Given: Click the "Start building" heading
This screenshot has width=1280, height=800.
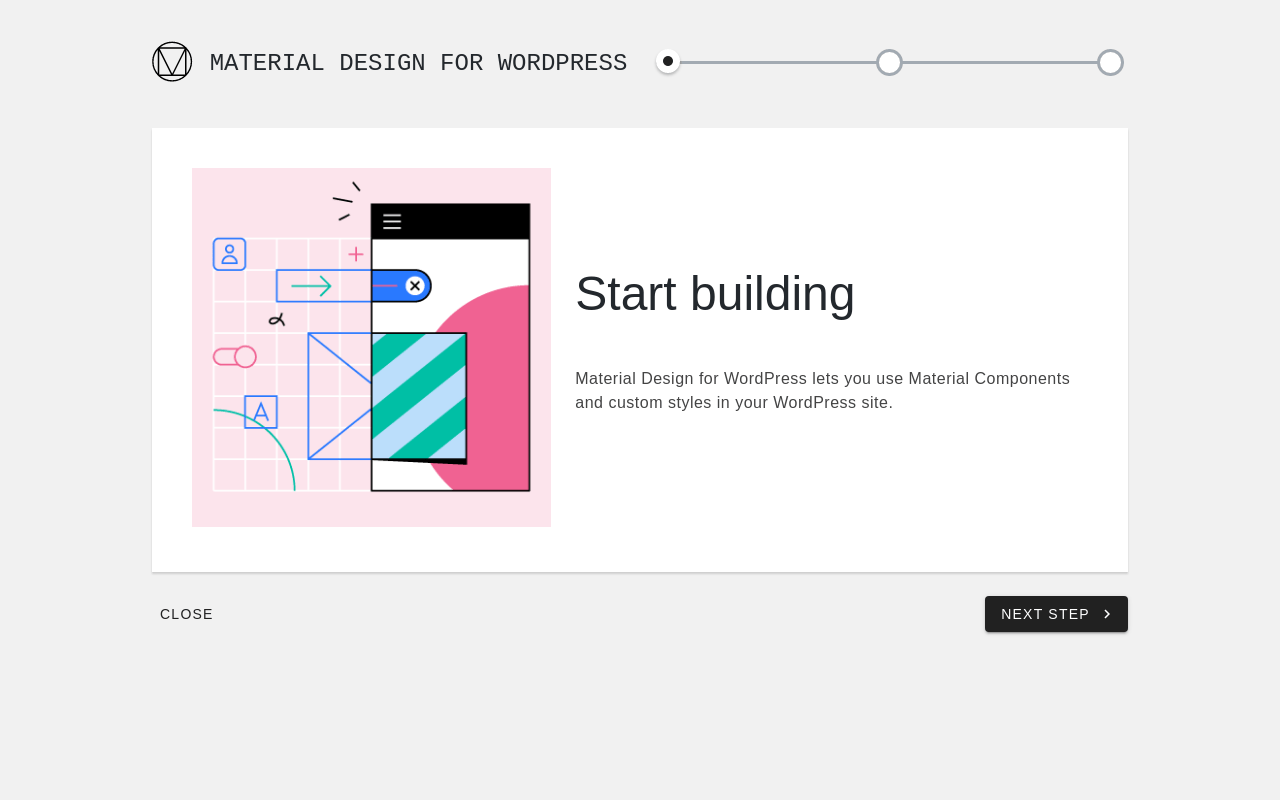Looking at the screenshot, I should (x=715, y=294).
